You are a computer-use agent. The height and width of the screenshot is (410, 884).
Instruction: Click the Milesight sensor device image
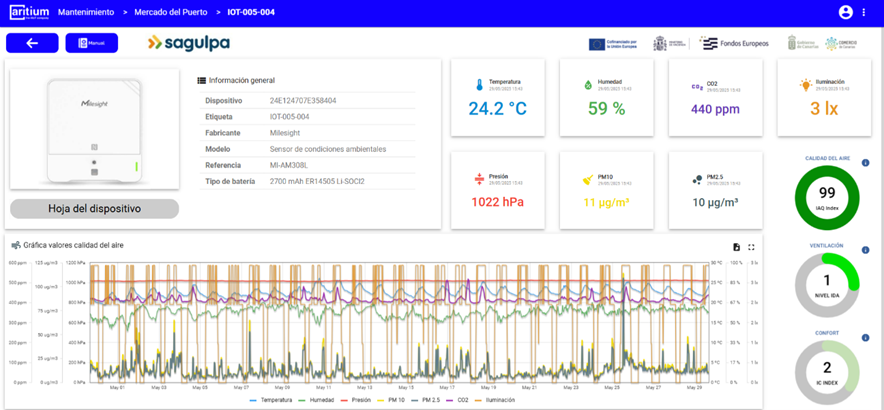(94, 130)
